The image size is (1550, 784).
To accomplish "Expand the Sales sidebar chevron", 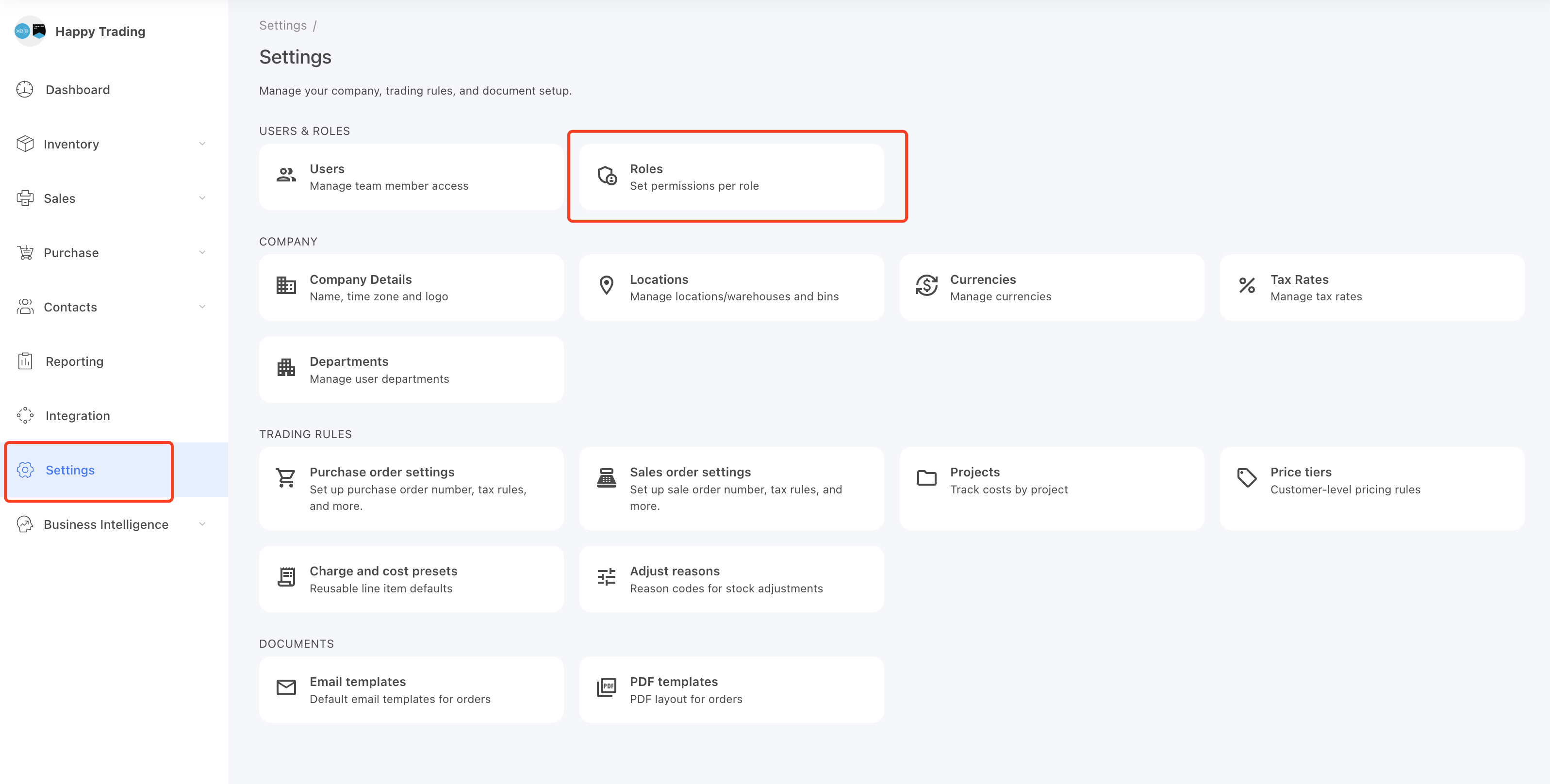I will (x=202, y=198).
